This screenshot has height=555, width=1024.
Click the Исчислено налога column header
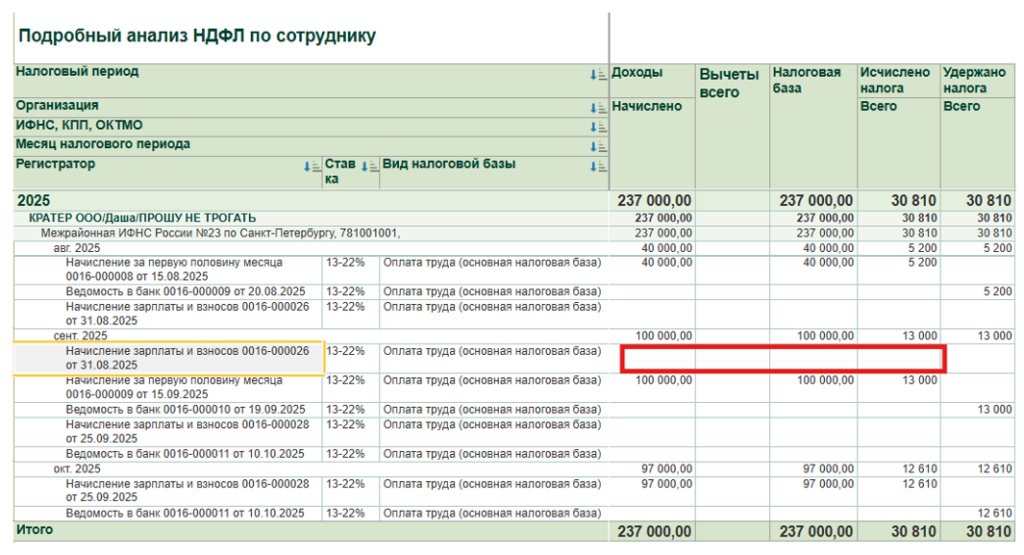pyautogui.click(x=895, y=80)
